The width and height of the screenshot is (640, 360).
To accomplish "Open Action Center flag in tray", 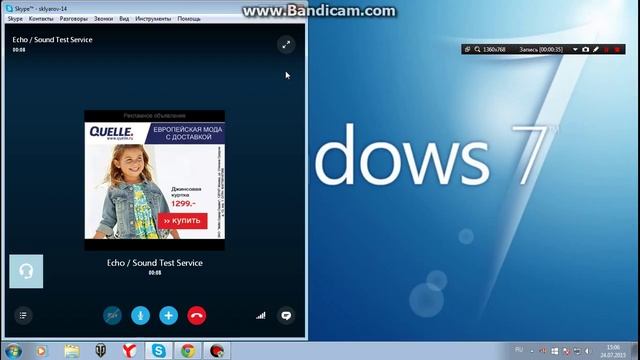I will pyautogui.click(x=566, y=351).
